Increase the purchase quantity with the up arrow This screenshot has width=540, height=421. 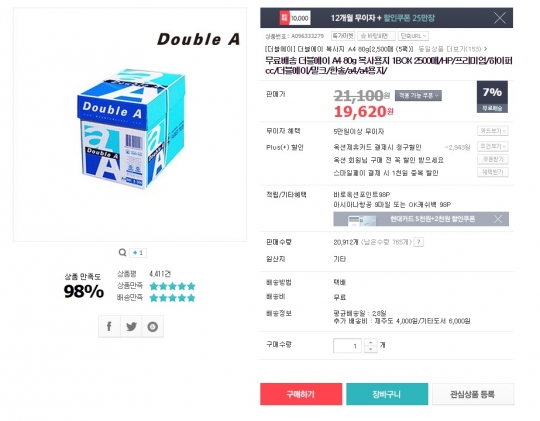[371, 342]
